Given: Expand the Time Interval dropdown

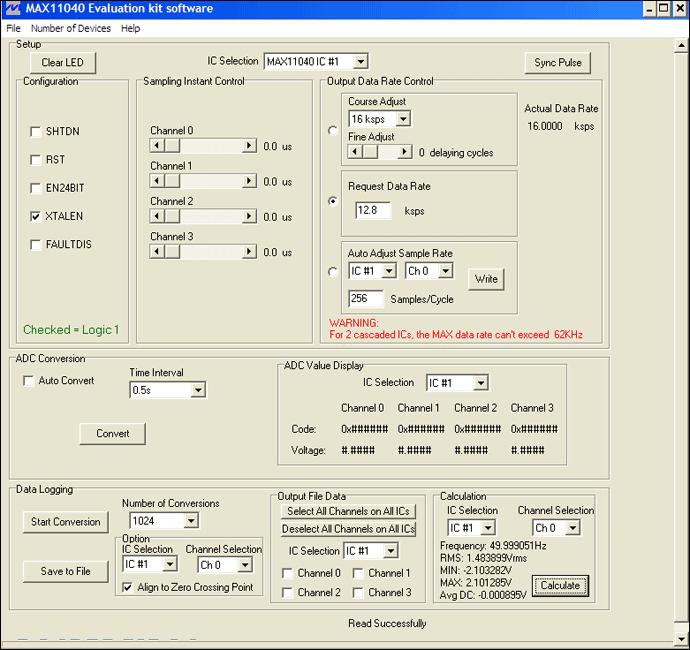Looking at the screenshot, I should 197,390.
